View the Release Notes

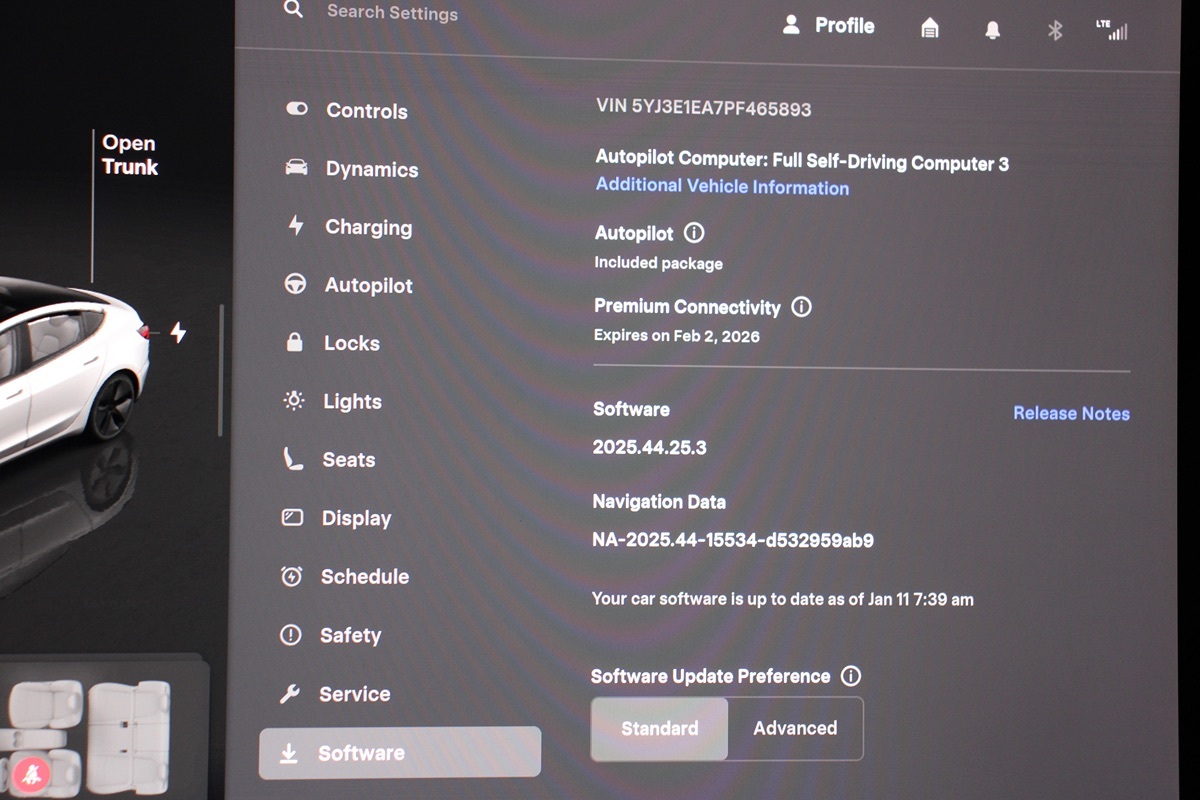(1071, 413)
